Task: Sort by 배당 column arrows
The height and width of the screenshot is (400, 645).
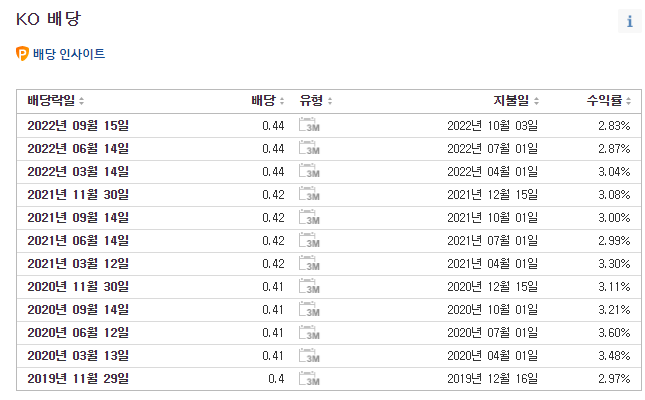Action: [x=282, y=101]
